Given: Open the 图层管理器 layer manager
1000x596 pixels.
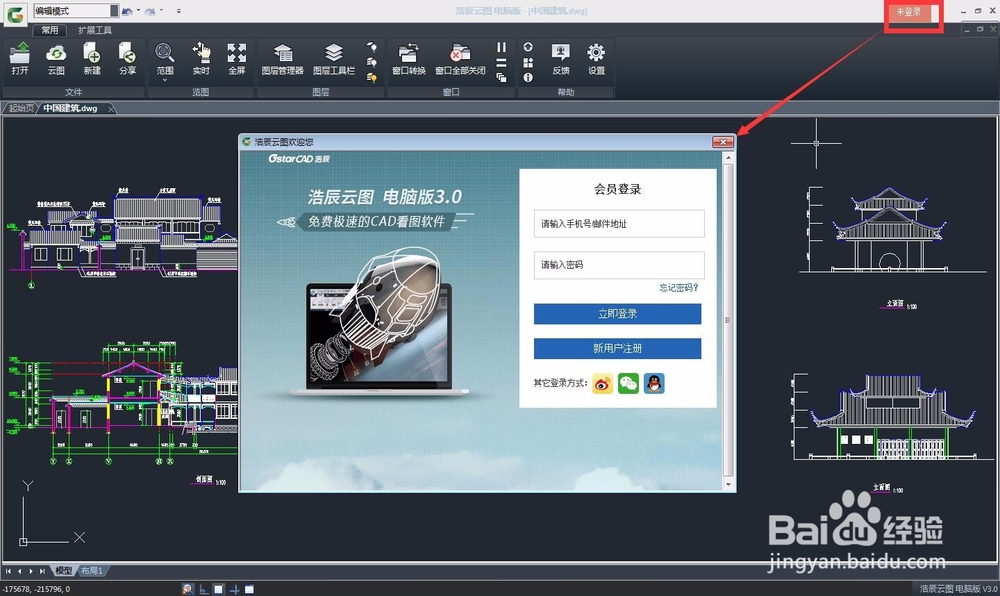Looking at the screenshot, I should (283, 59).
